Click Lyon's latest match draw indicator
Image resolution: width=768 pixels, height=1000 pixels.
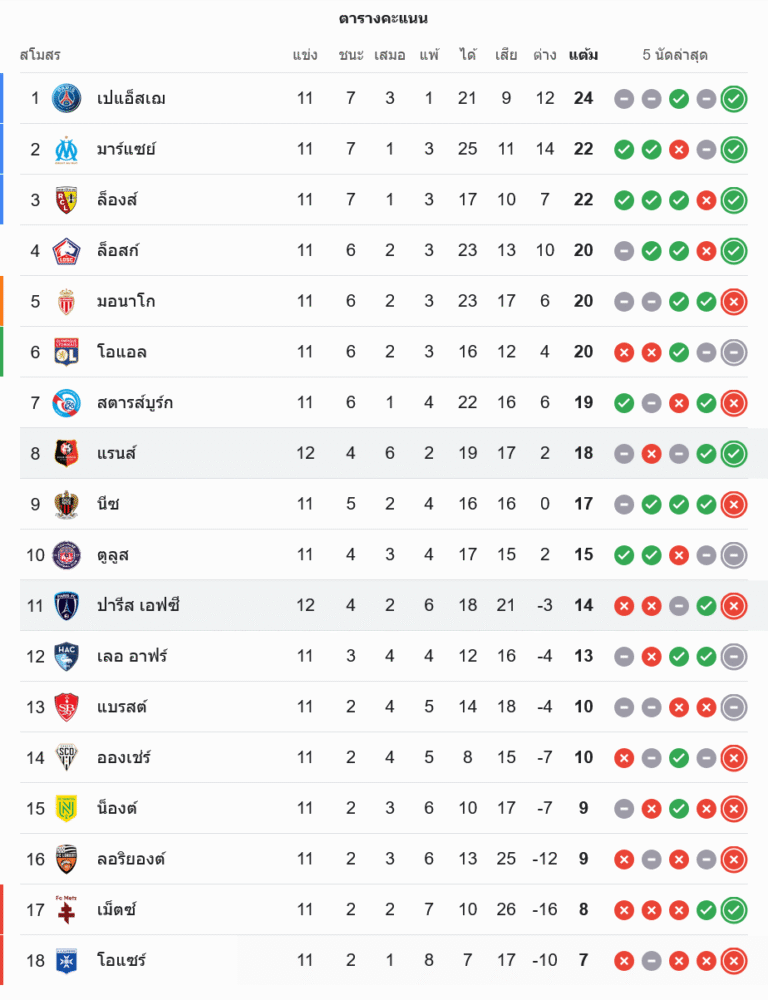click(x=734, y=352)
